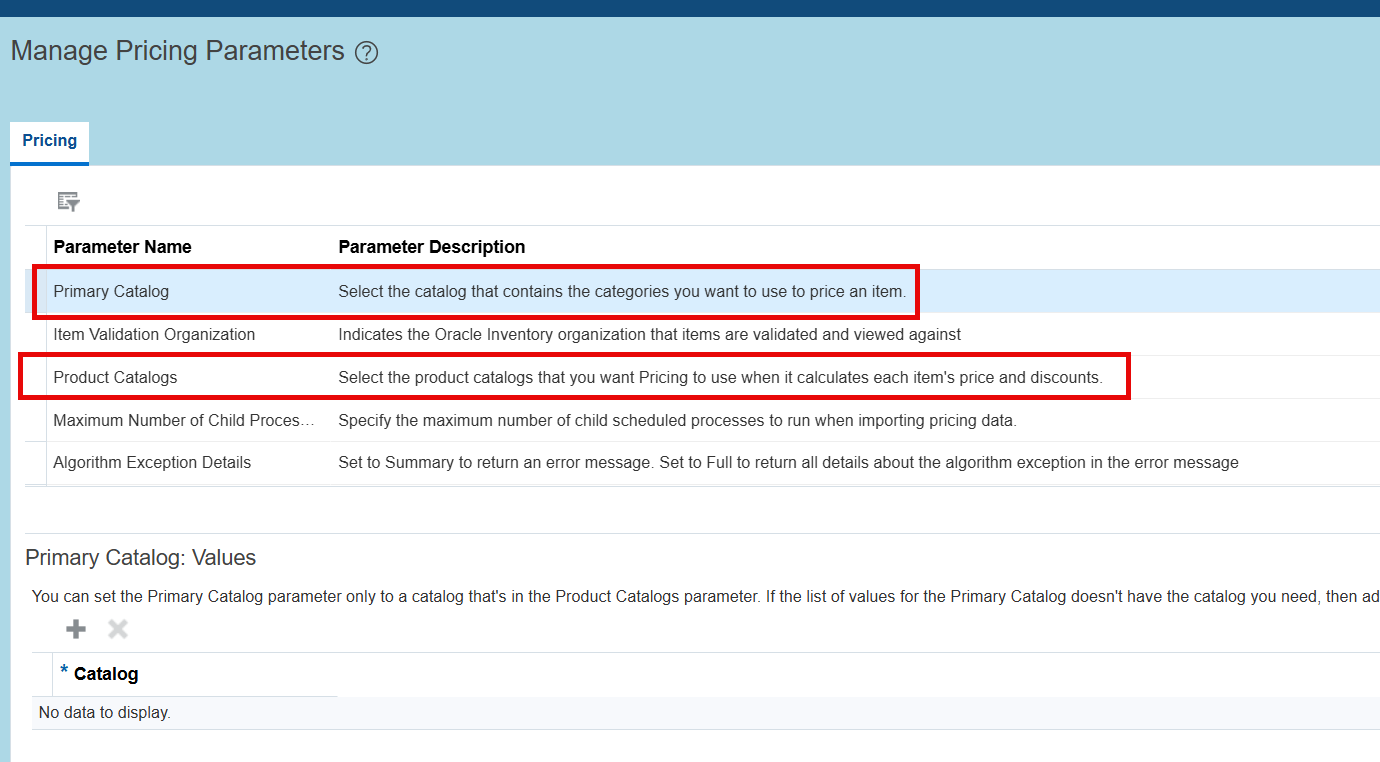
Task: Click the Primary Catalog description text
Action: tap(622, 292)
